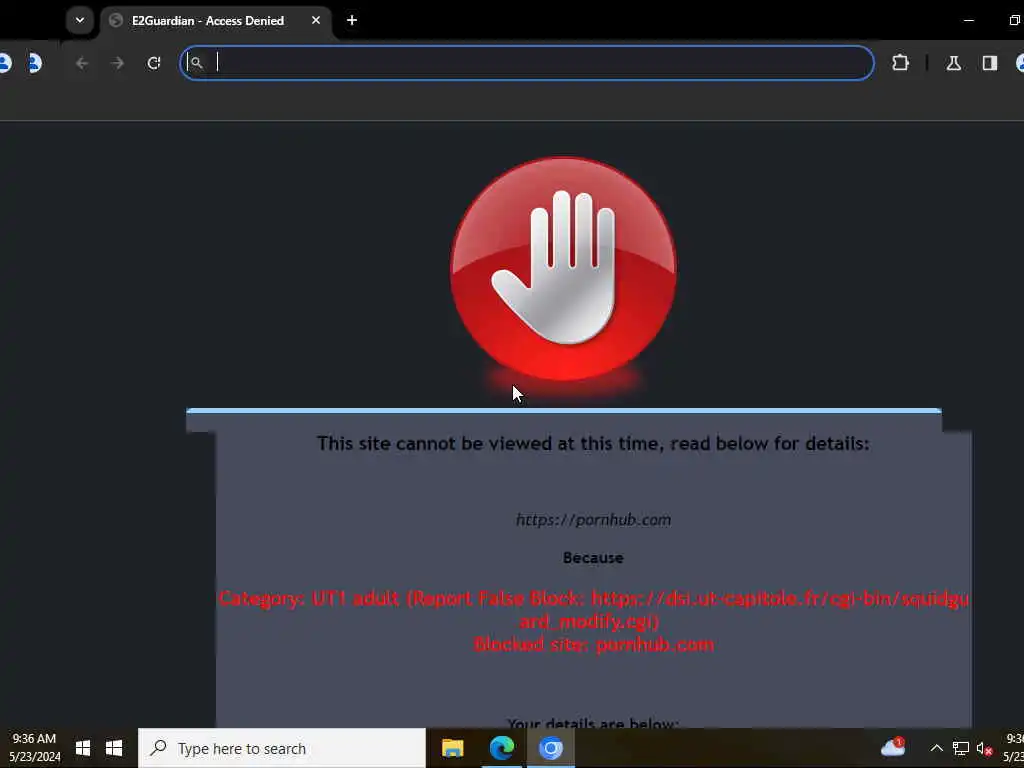
Task: Click the 'Blocked site:' red line
Action: click(593, 645)
